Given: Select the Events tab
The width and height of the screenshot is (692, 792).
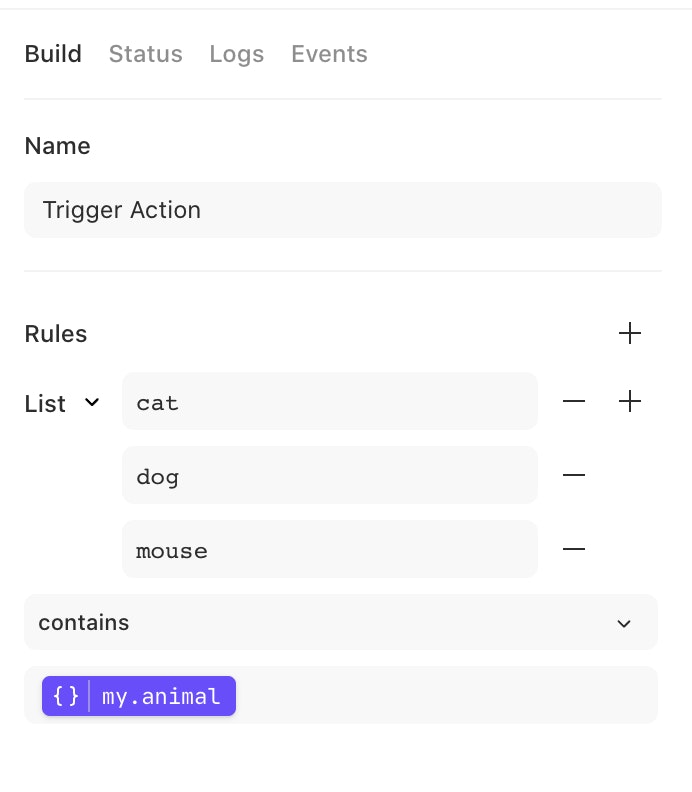Looking at the screenshot, I should (x=329, y=54).
